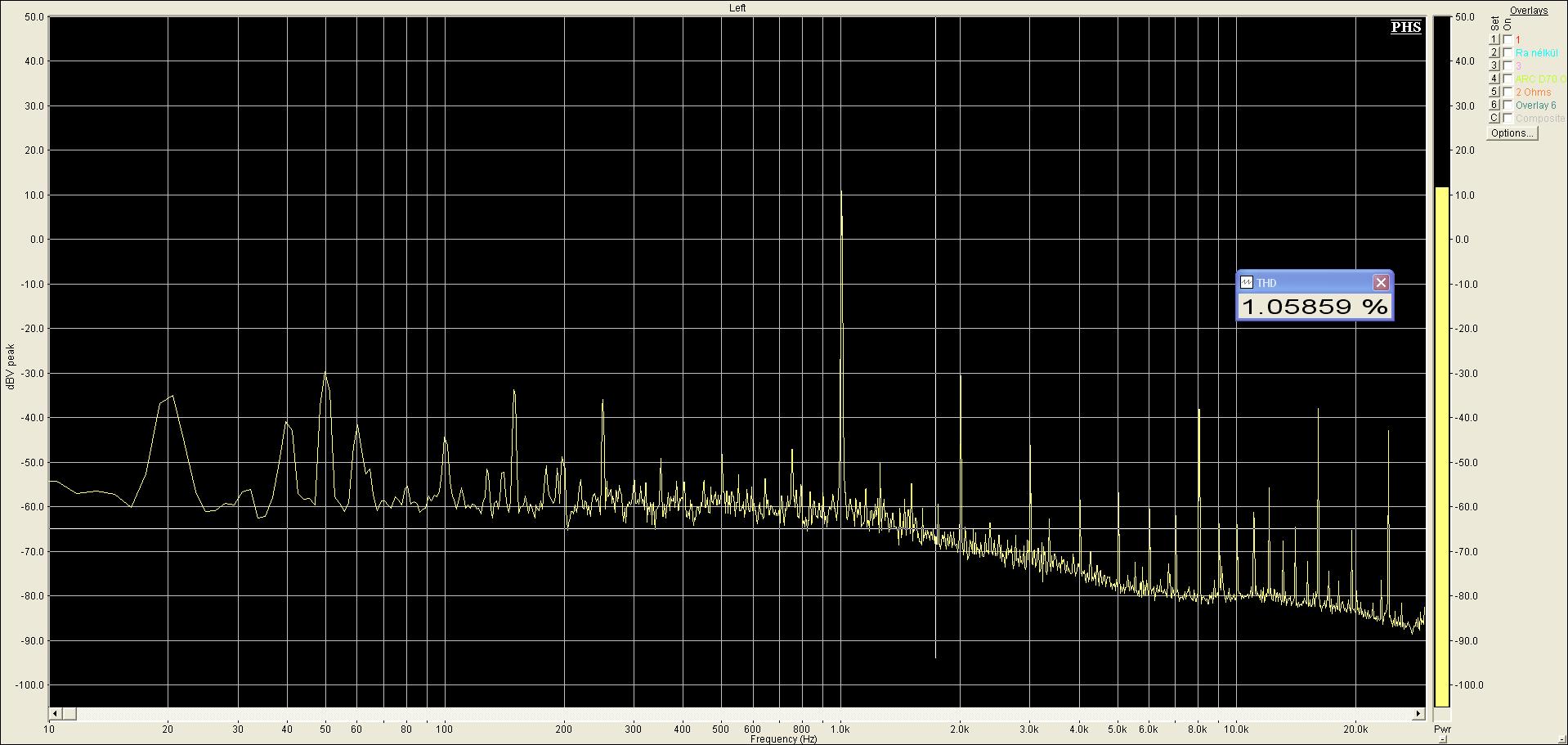Image resolution: width=1568 pixels, height=745 pixels.
Task: Enable the Composite overlay checkbox
Action: [1508, 118]
